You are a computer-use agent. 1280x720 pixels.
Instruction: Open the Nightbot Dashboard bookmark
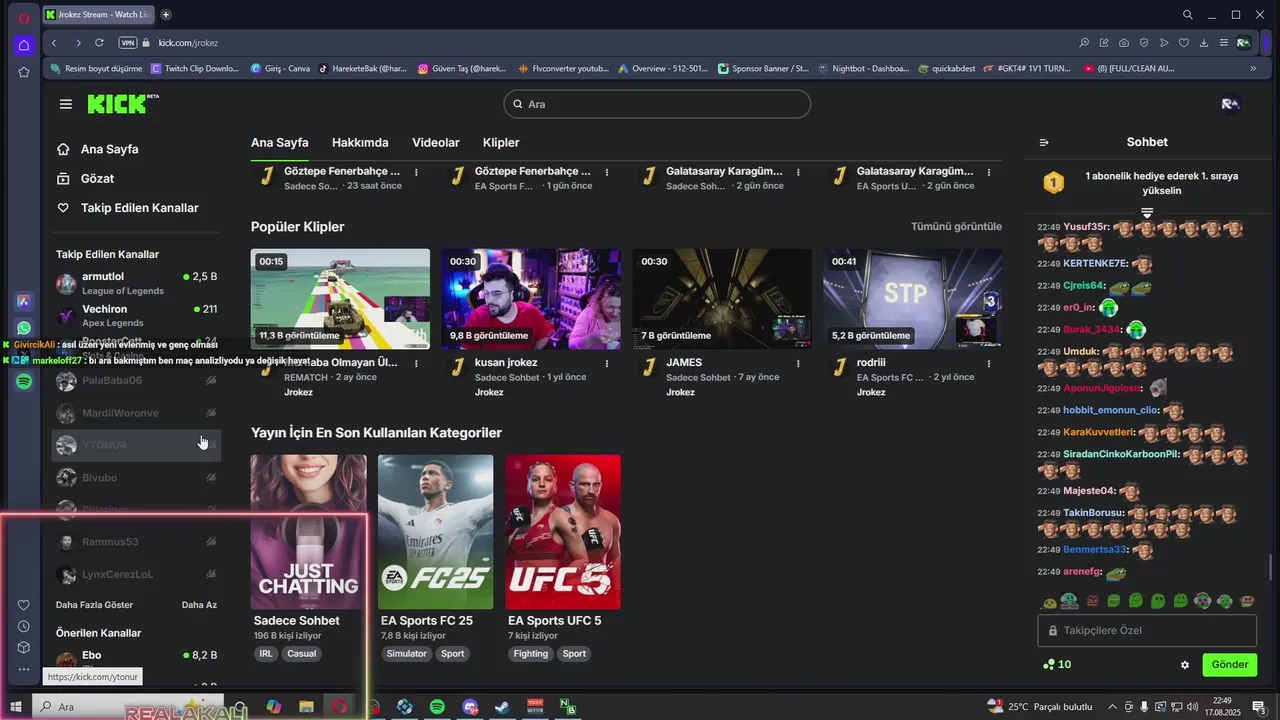pyautogui.click(x=863, y=69)
